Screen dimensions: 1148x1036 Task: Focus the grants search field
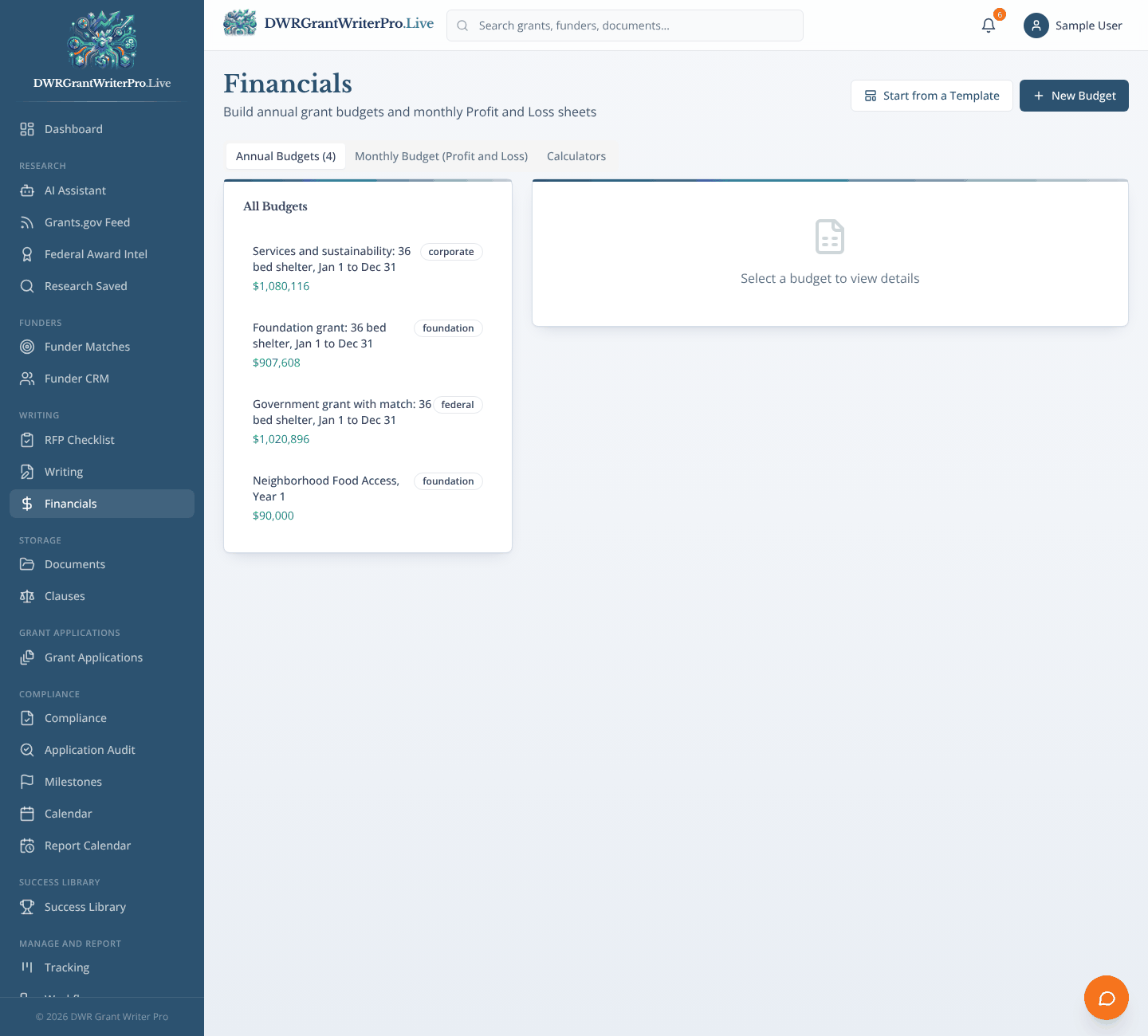pos(625,26)
